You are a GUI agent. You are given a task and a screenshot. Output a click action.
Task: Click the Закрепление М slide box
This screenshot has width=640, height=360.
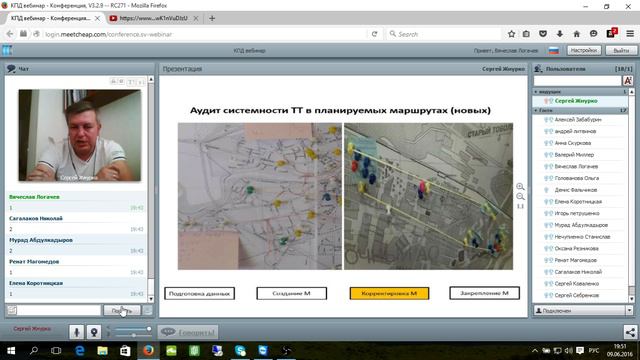484,293
